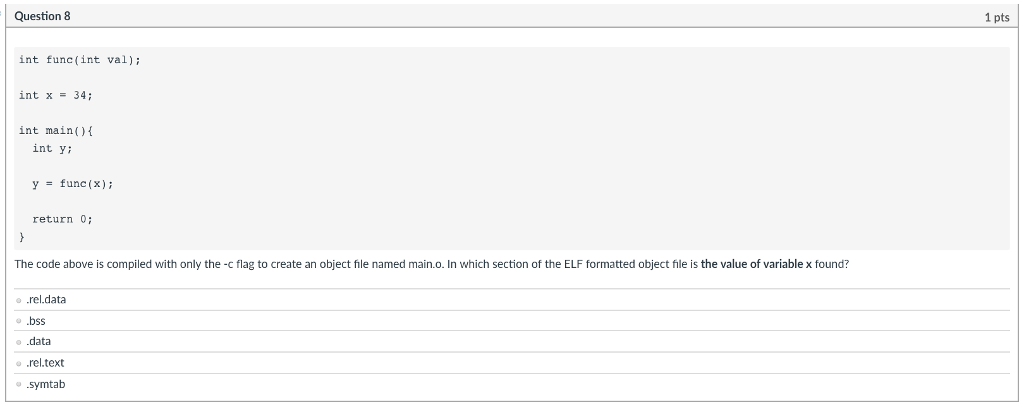
Task: Click the code line "int x = 34;"
Action: [x=56, y=95]
